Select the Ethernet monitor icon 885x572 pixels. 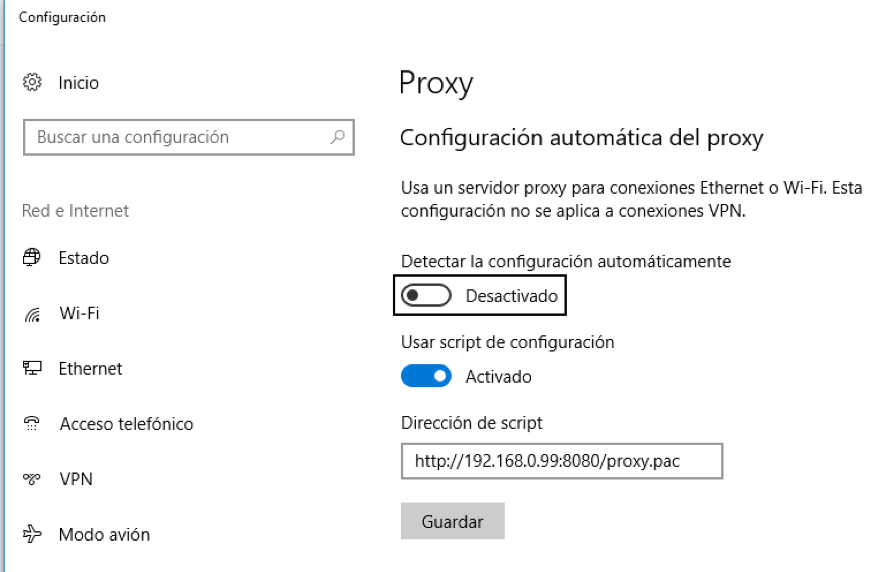pyautogui.click(x=32, y=368)
